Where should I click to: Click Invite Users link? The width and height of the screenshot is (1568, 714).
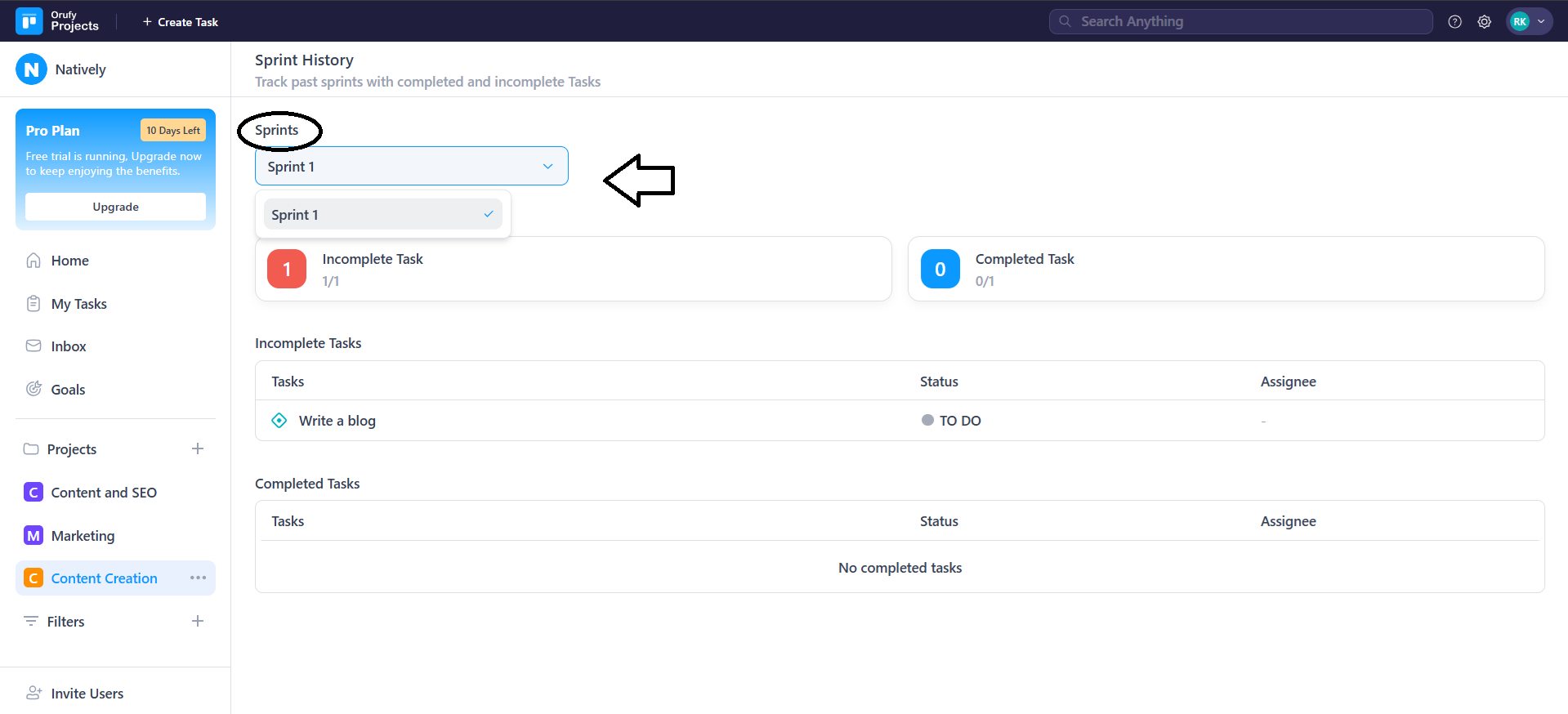click(87, 694)
